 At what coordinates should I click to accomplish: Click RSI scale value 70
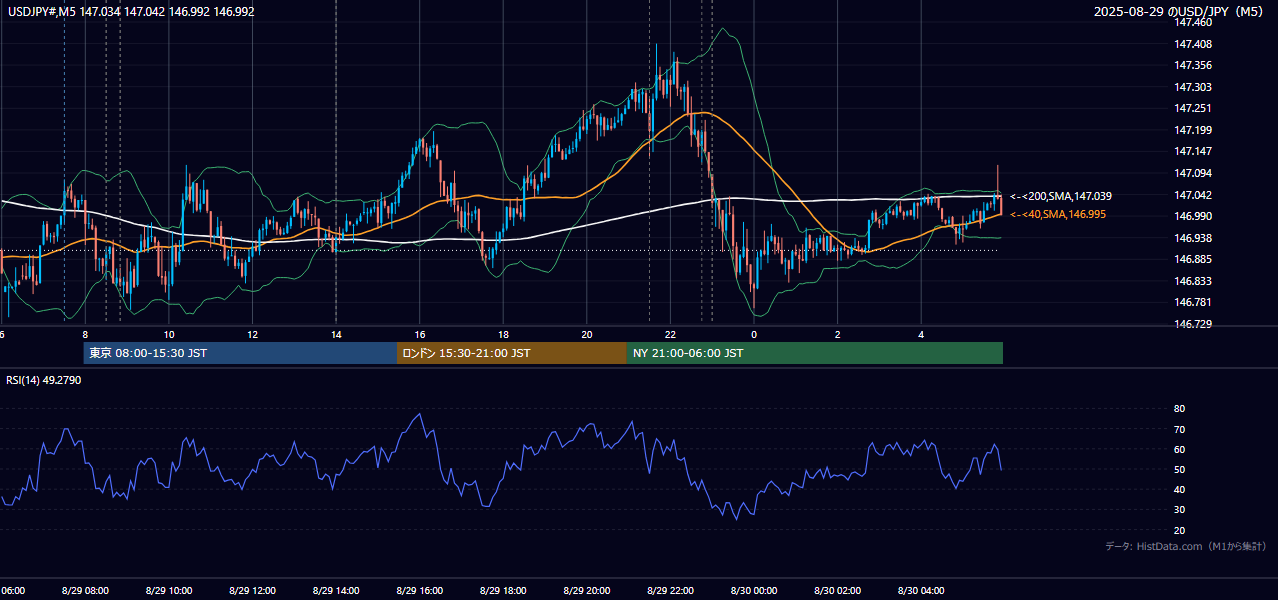coord(1180,429)
